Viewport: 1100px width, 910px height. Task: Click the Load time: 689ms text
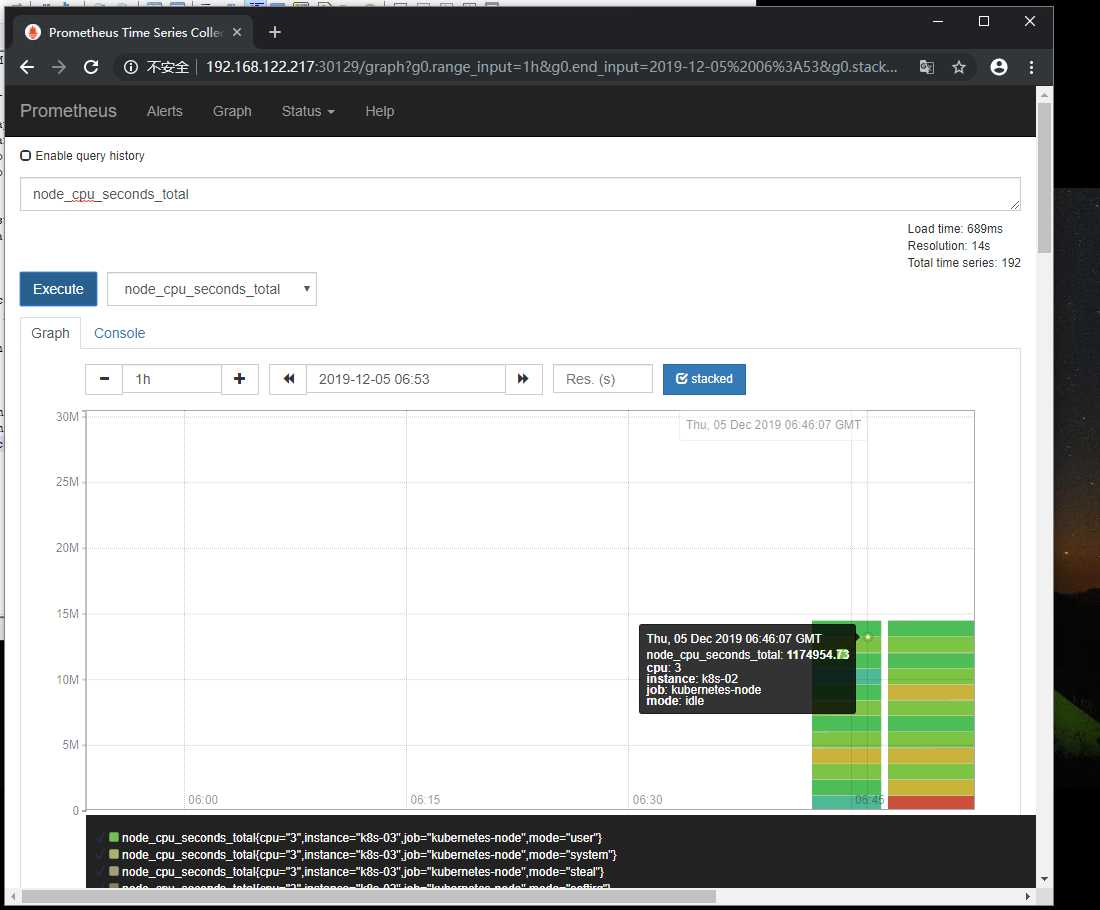[955, 229]
